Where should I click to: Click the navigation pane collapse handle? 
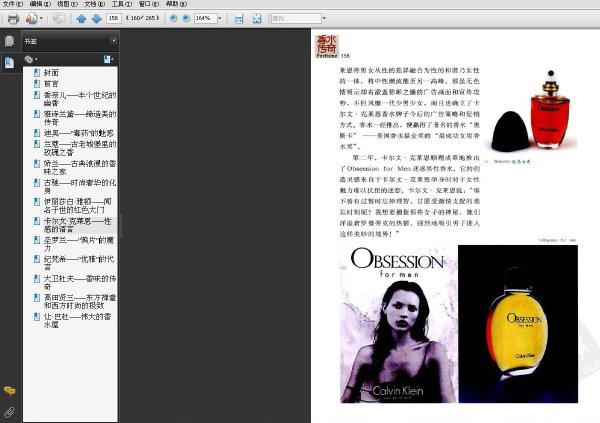click(121, 226)
